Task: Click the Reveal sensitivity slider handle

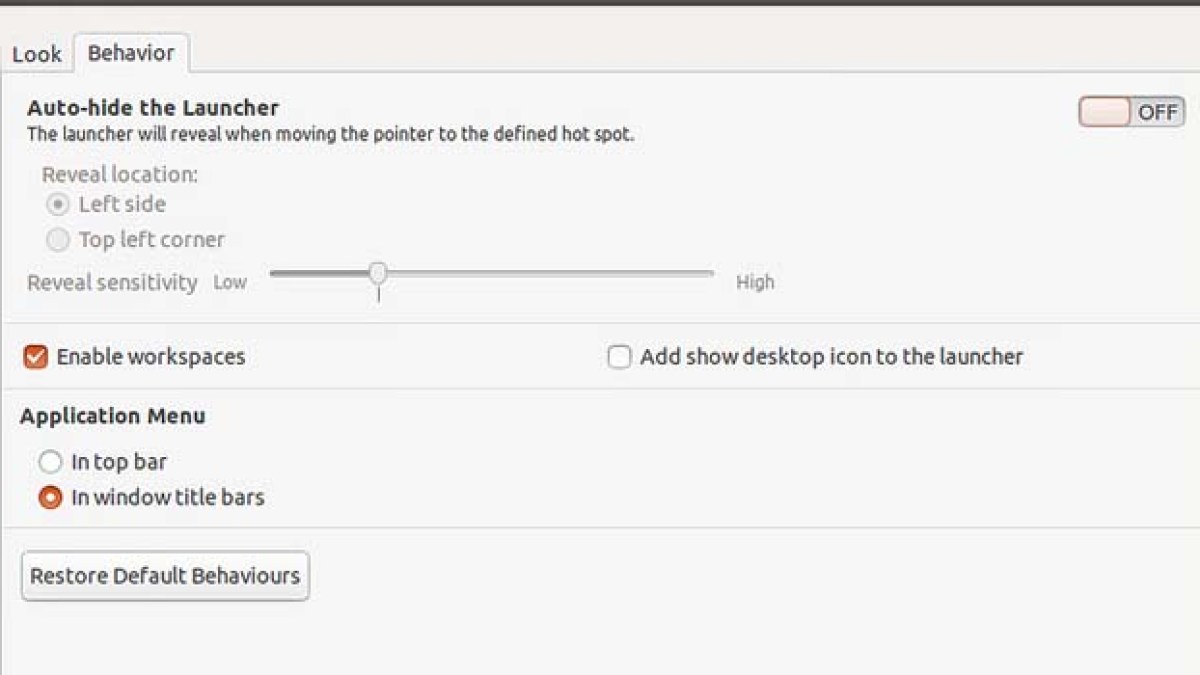Action: (x=378, y=272)
